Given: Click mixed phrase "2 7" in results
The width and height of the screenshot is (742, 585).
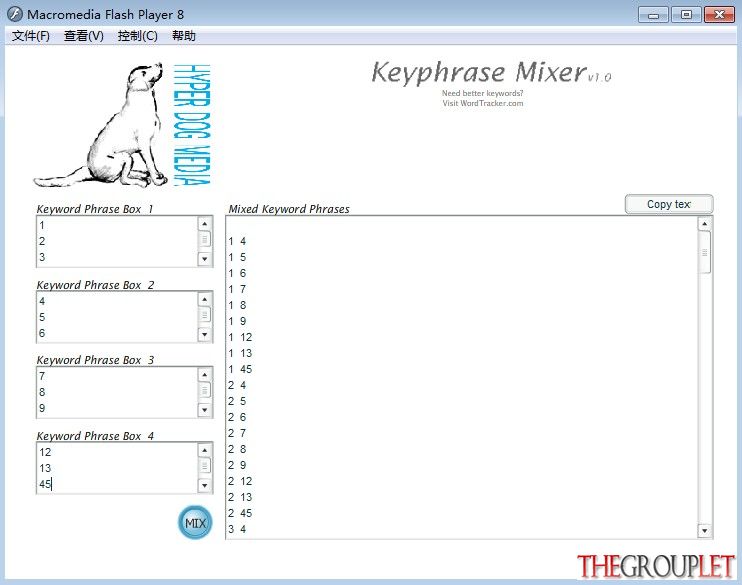Looking at the screenshot, I should pyautogui.click(x=237, y=433).
